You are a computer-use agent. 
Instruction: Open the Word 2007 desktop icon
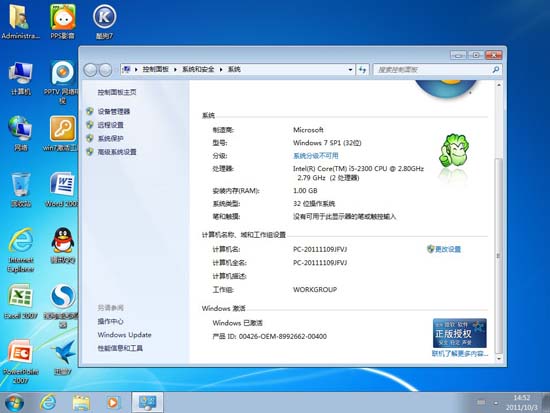tap(62, 189)
